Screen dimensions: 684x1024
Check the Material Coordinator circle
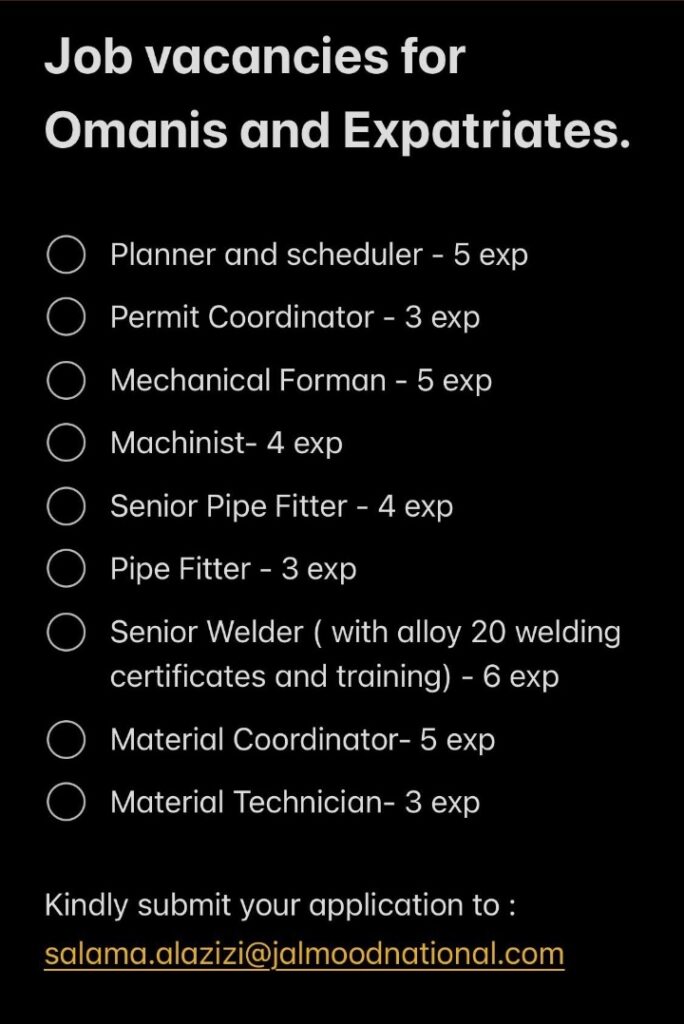pos(66,740)
